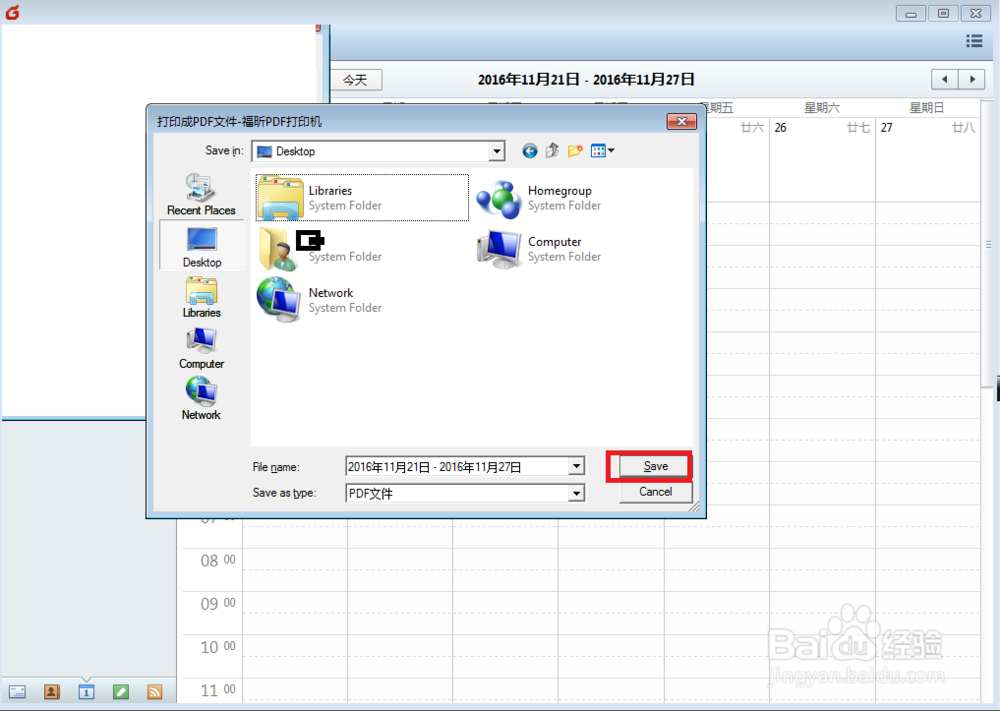The height and width of the screenshot is (711, 1000).
Task: Click the Foxmail logo icon
Action: (12, 12)
